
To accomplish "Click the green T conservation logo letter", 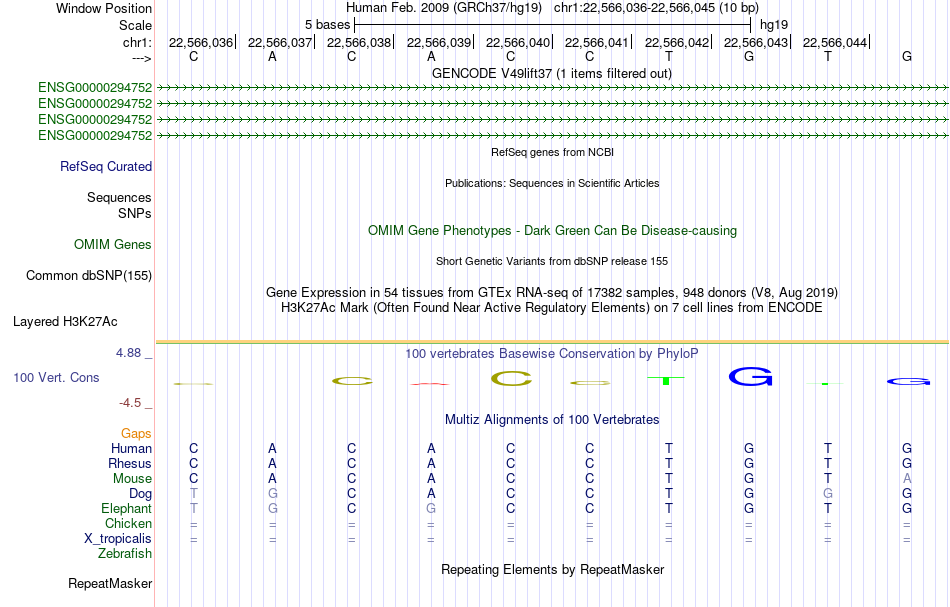I will click(666, 380).
